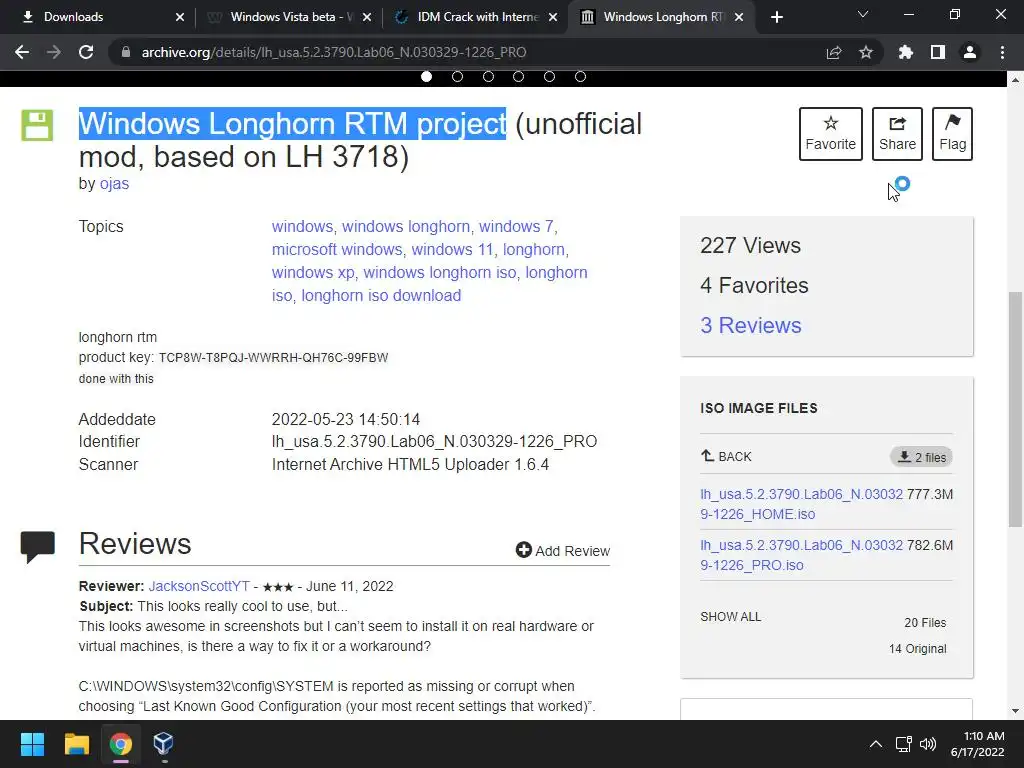
Task: Click the Favorite button
Action: (x=831, y=134)
